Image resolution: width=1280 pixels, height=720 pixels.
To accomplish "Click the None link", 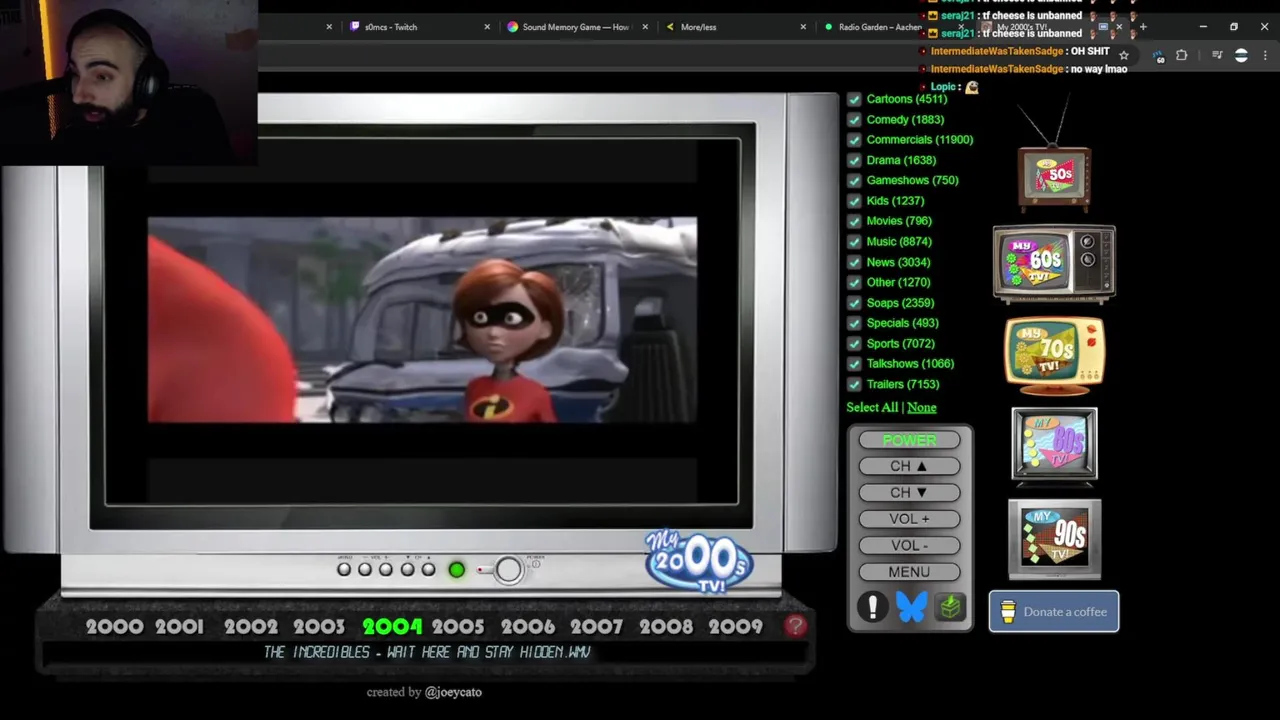I will pyautogui.click(x=921, y=407).
